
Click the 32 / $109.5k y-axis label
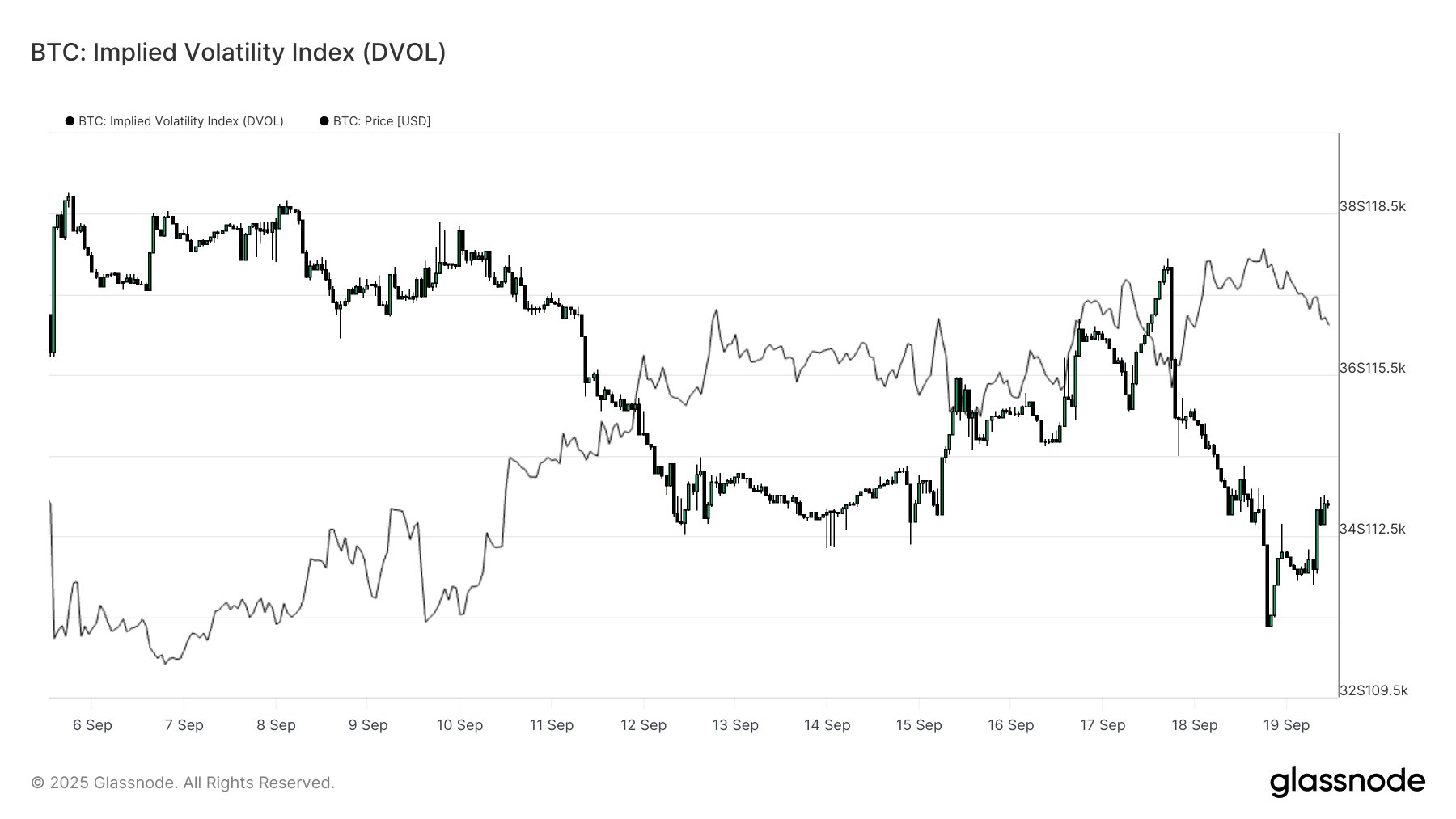[x=1373, y=690]
